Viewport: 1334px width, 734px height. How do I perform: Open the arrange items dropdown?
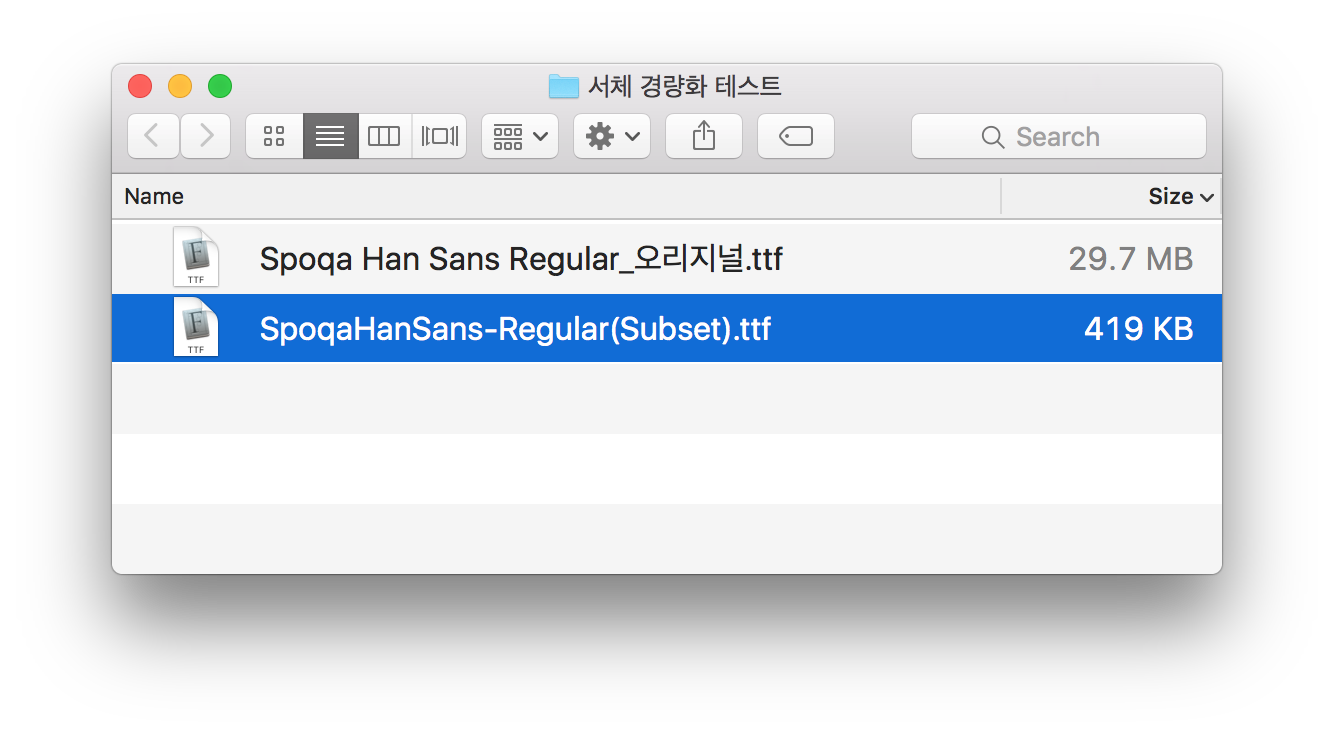point(520,136)
